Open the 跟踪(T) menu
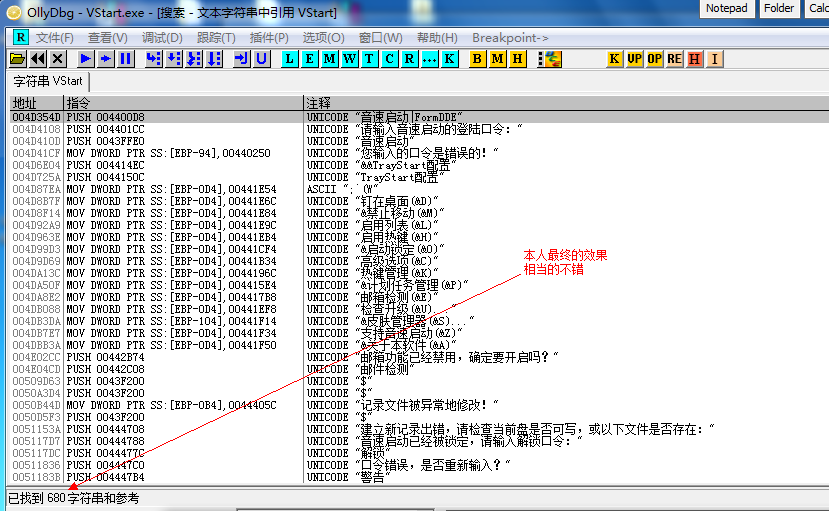The height and width of the screenshot is (511, 829). point(216,38)
